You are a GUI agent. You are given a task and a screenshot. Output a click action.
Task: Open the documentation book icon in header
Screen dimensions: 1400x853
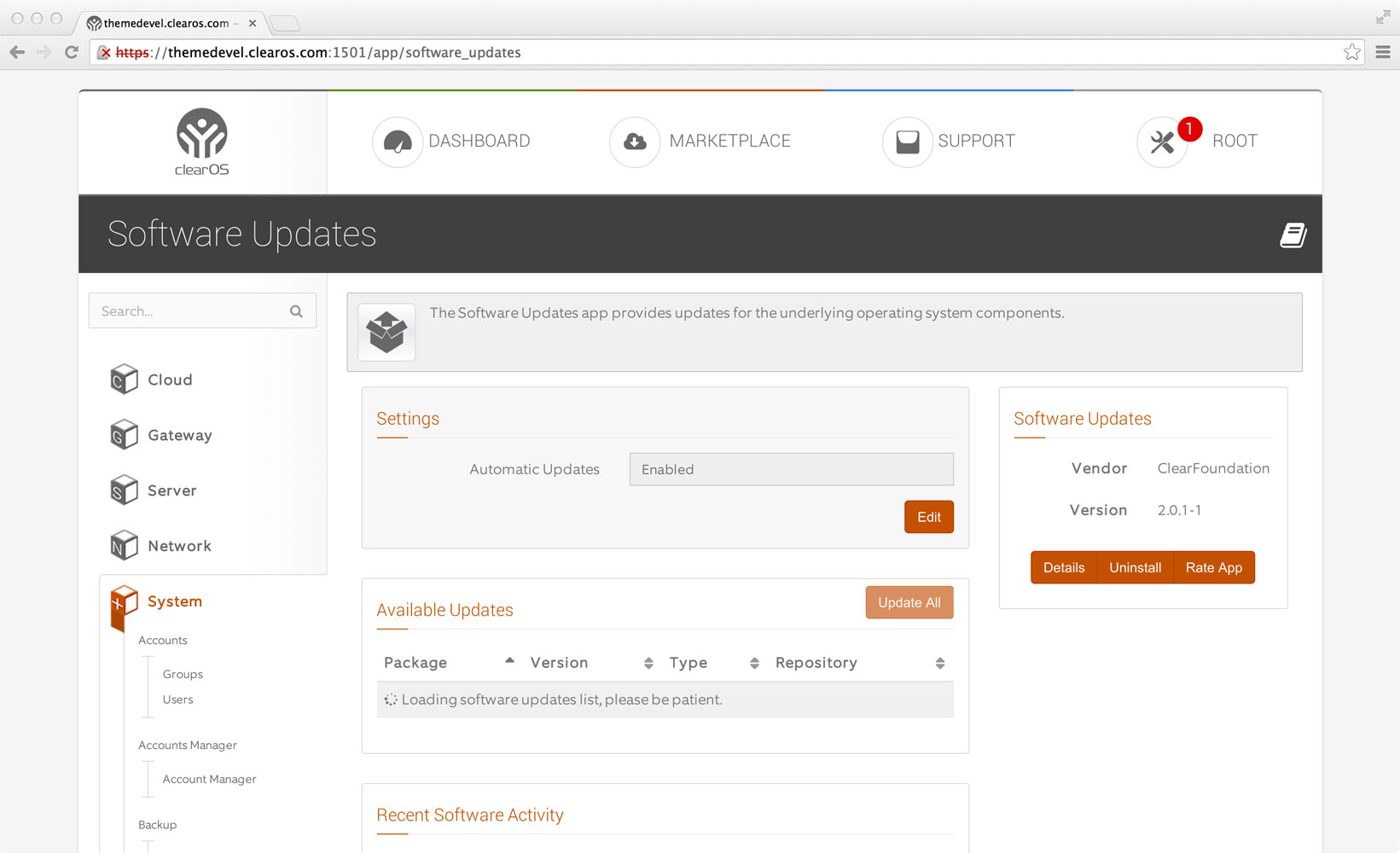(x=1293, y=235)
